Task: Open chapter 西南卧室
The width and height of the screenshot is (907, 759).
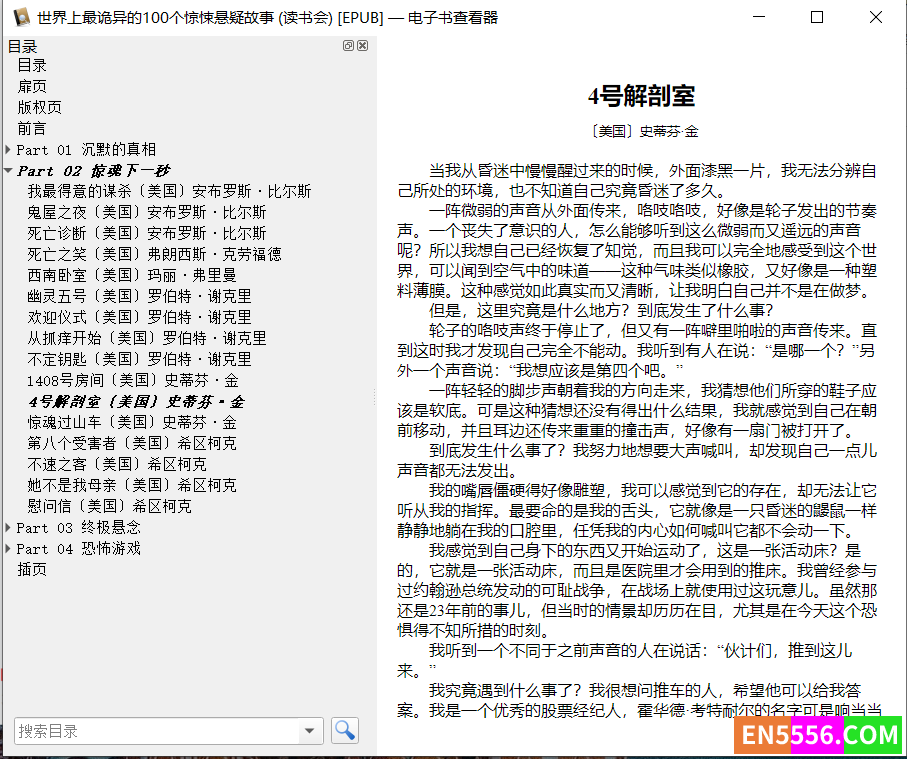Action: (131, 275)
